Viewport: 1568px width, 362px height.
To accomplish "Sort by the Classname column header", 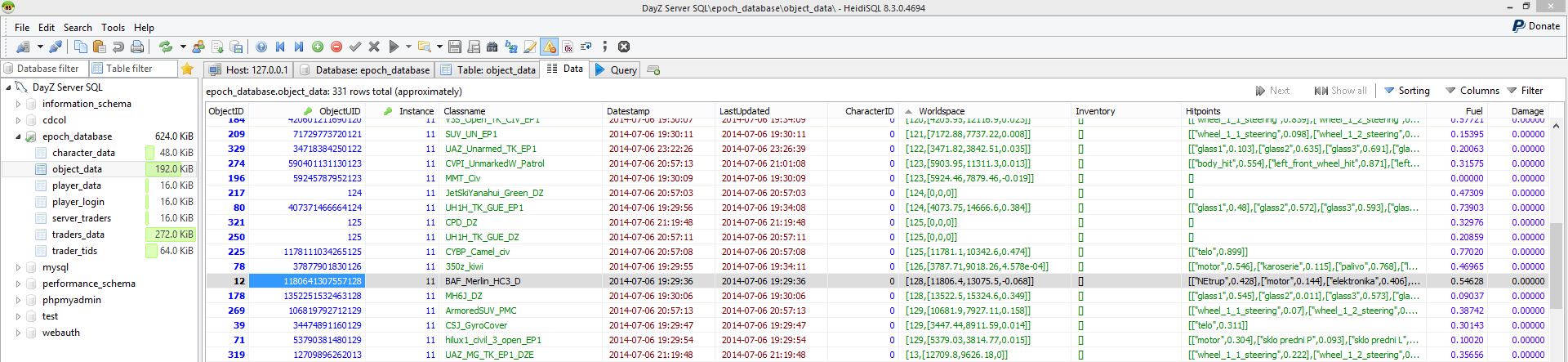I will 521,111.
